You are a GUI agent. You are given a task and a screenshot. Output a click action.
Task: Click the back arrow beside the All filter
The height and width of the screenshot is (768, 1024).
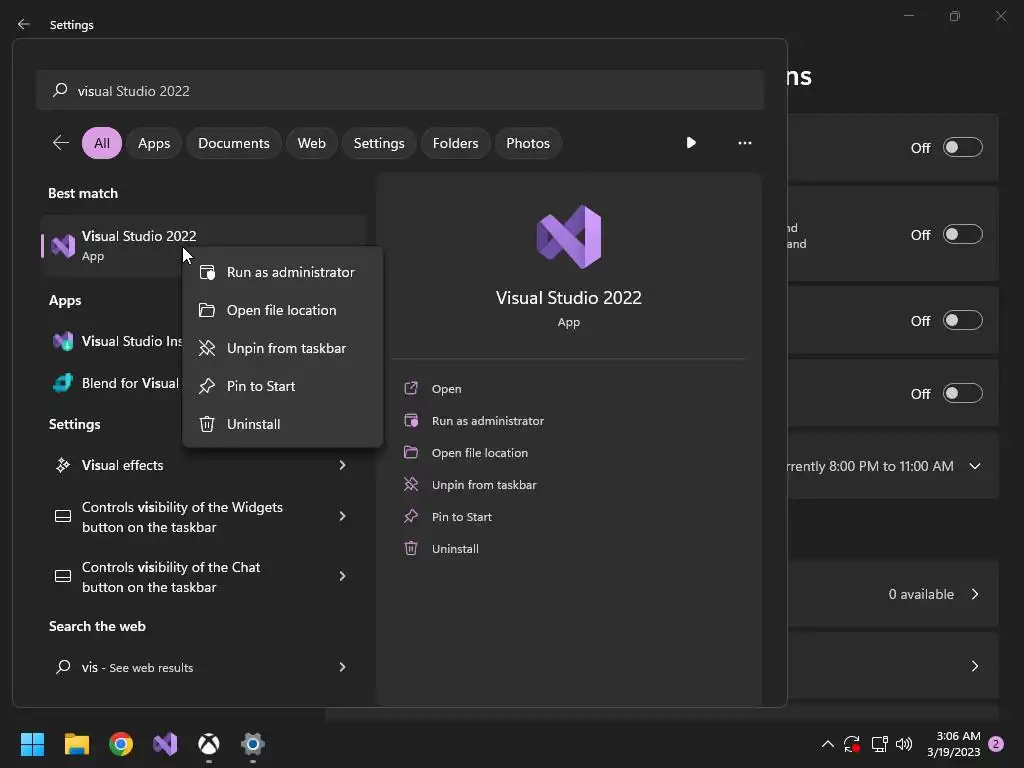point(61,142)
